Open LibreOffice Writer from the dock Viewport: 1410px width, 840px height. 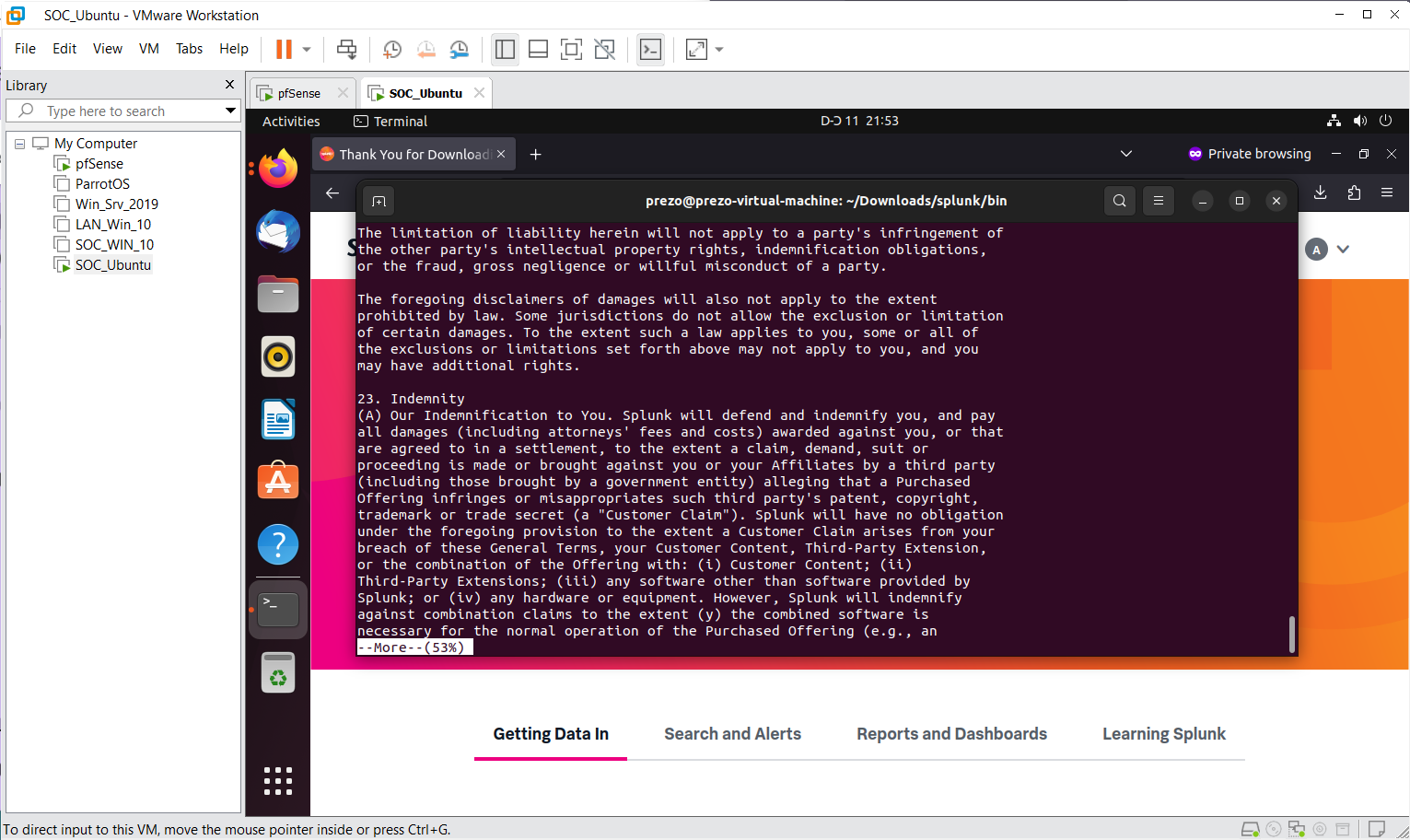(x=278, y=419)
